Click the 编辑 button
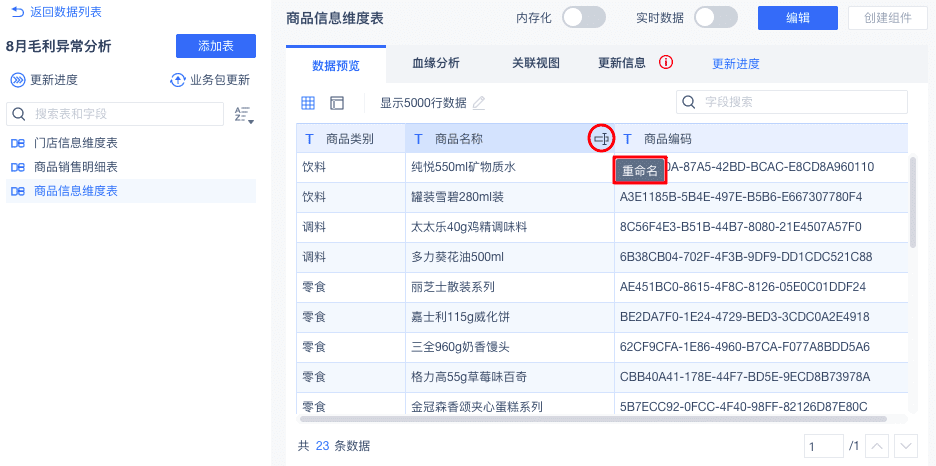 click(x=798, y=18)
